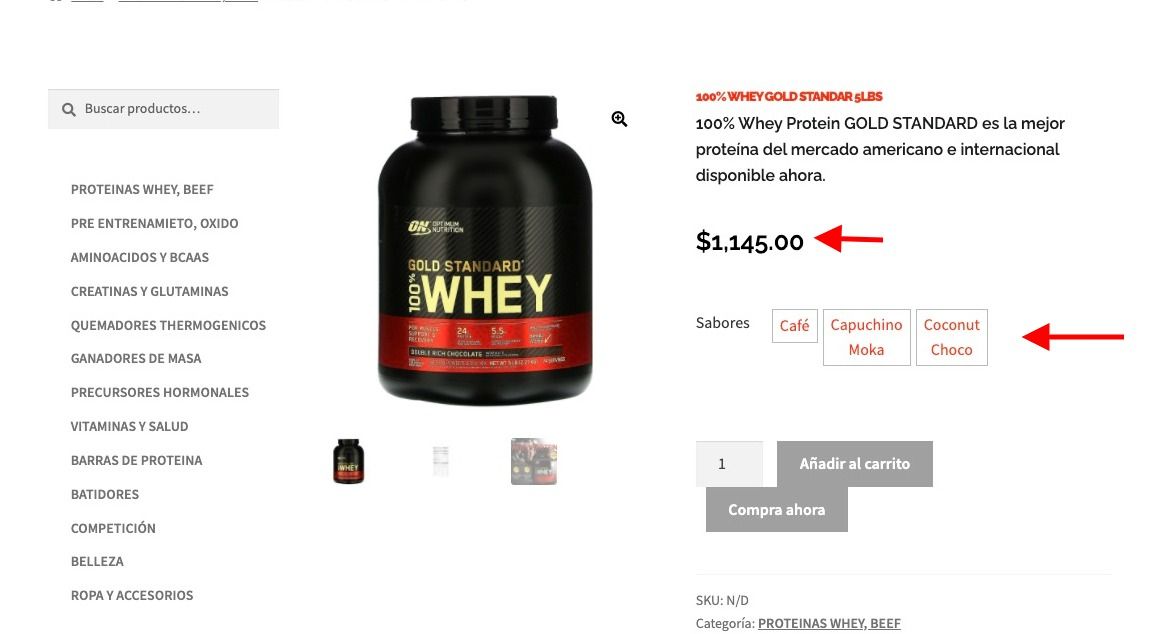Focus the Buscar productos search field

[x=164, y=109]
